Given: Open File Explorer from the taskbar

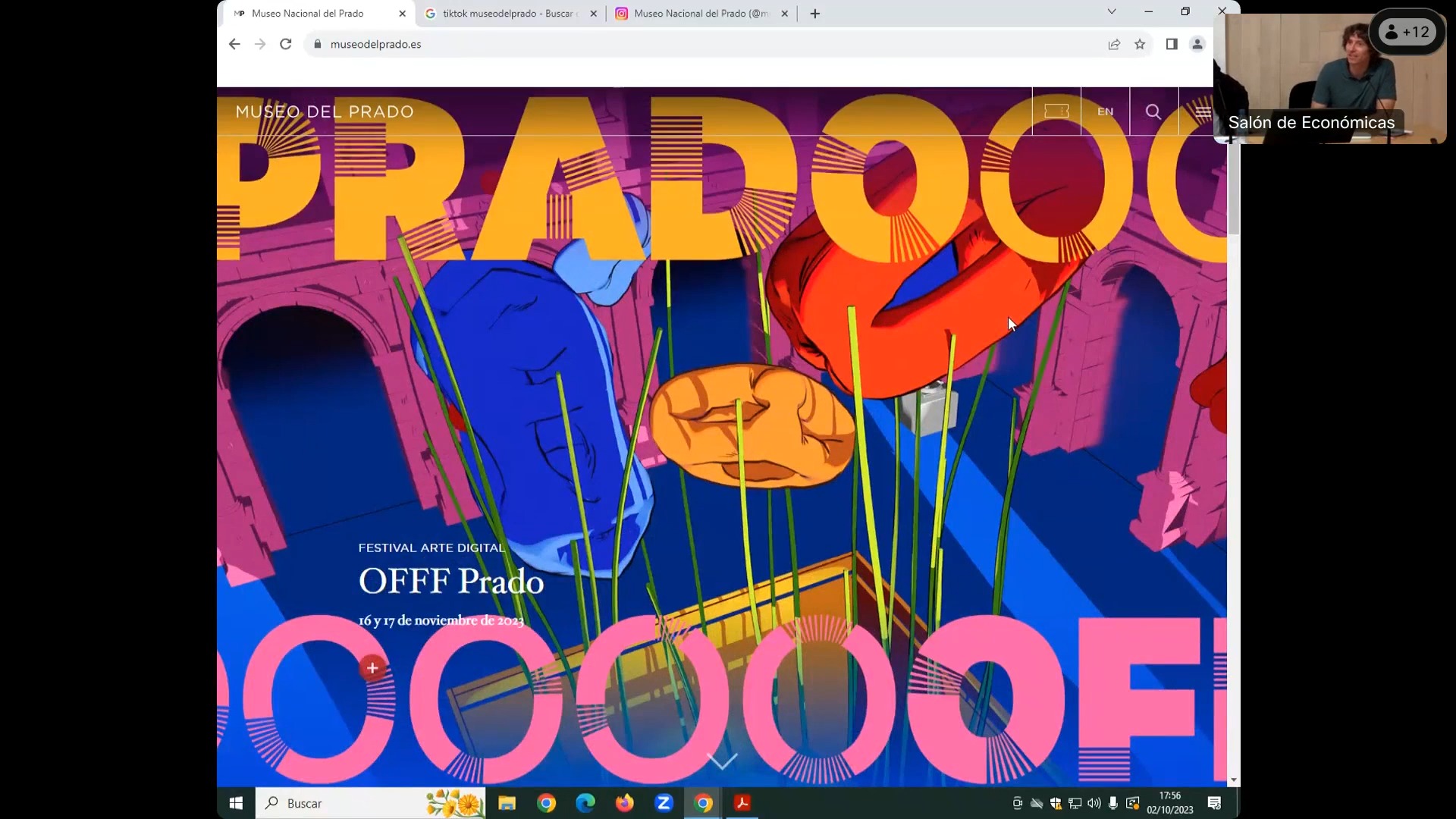Looking at the screenshot, I should click(507, 803).
